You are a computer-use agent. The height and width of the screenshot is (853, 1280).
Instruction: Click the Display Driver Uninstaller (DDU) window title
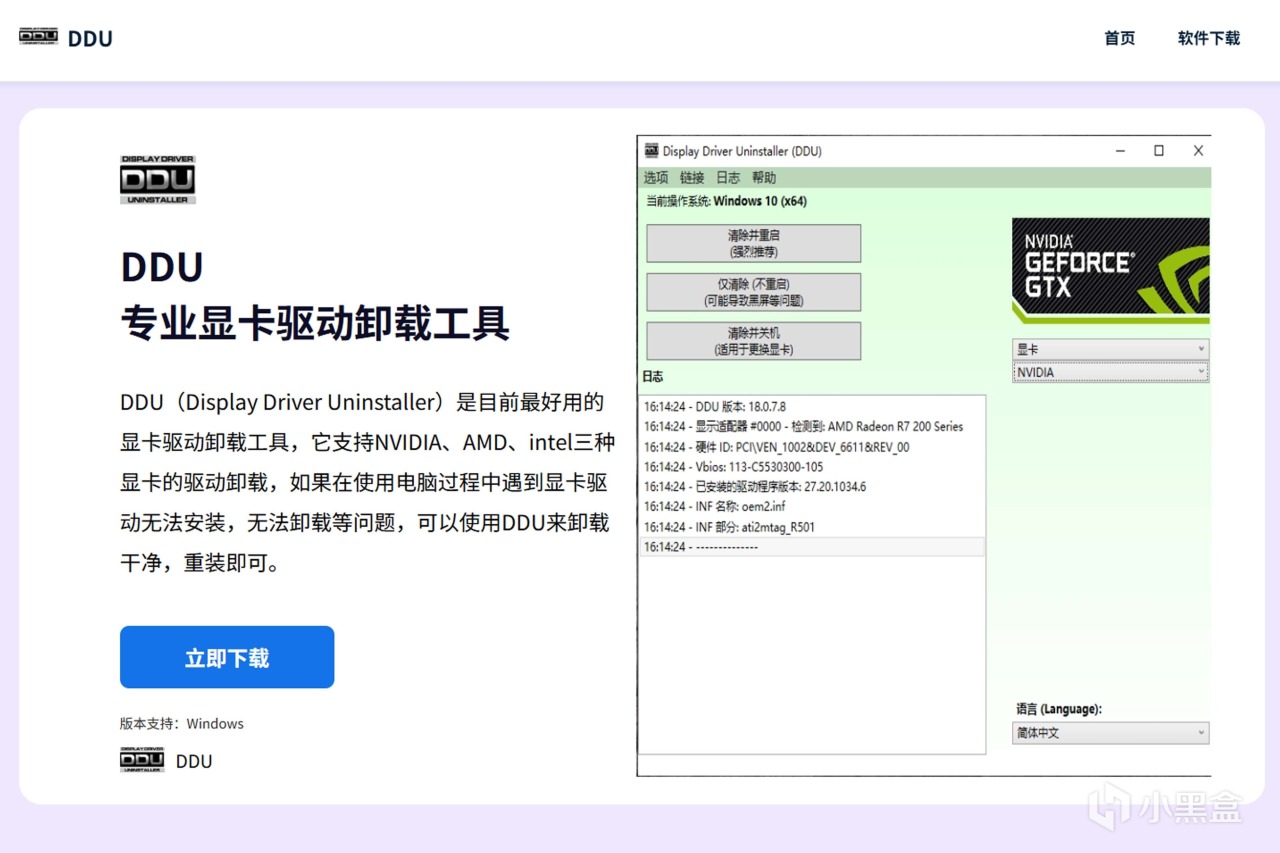click(742, 151)
